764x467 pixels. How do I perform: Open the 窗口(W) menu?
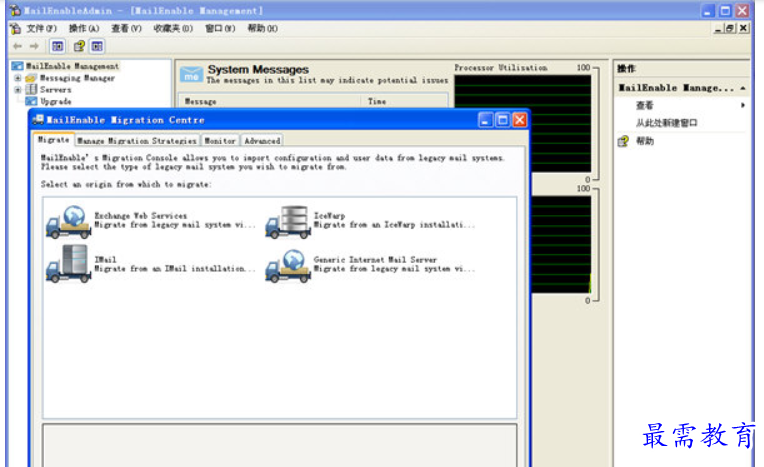pyautogui.click(x=220, y=28)
